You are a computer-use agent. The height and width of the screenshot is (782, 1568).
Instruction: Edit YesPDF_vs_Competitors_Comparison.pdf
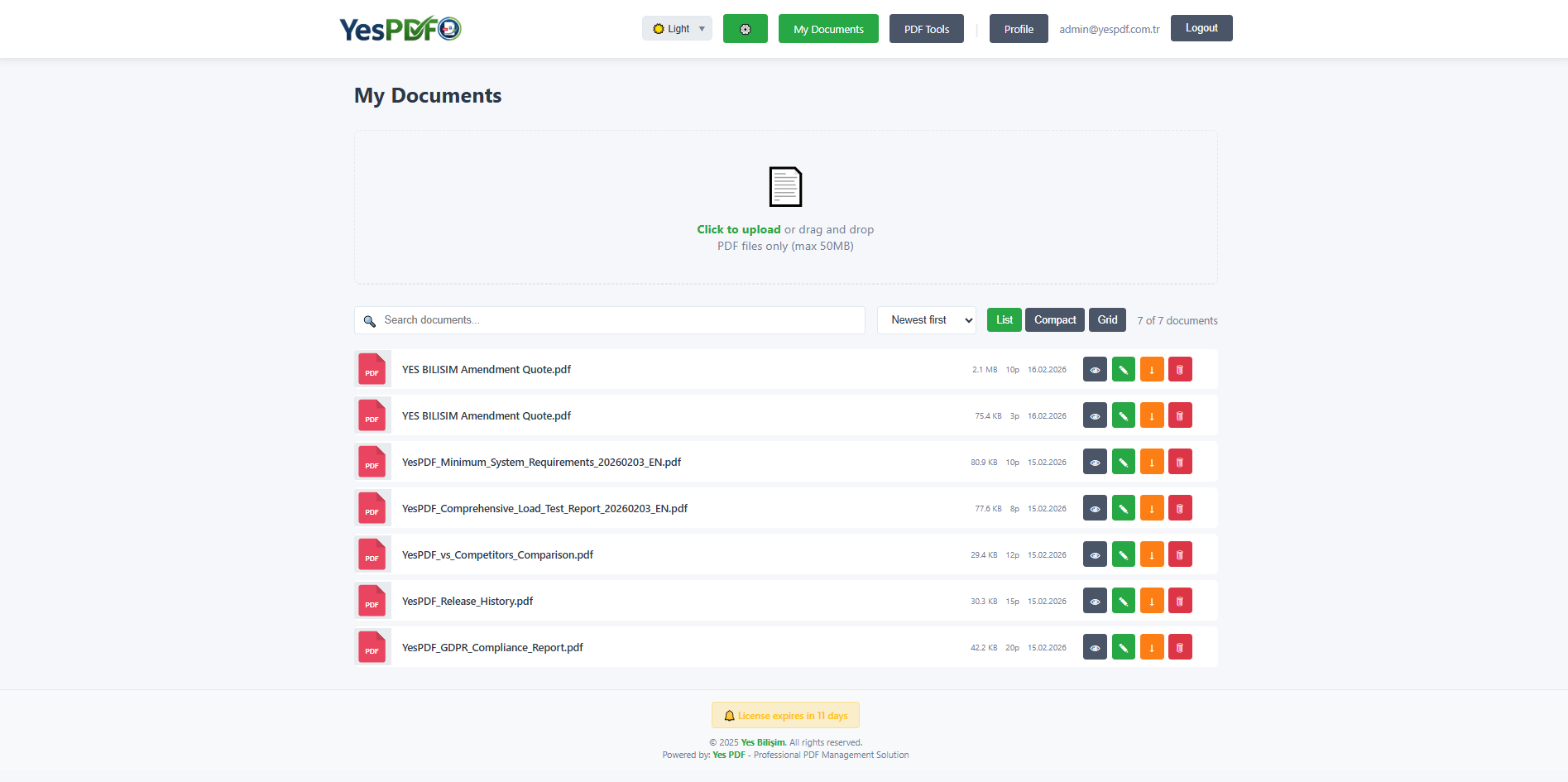coord(1123,555)
